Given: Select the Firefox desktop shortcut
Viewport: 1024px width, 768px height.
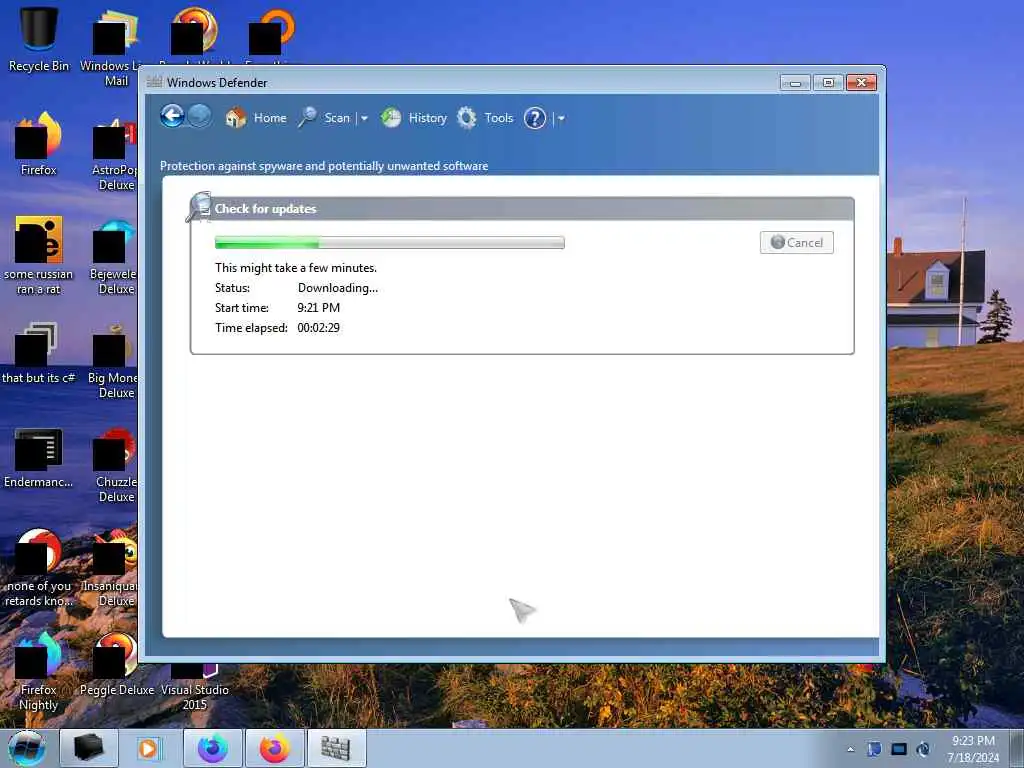Looking at the screenshot, I should 39,144.
